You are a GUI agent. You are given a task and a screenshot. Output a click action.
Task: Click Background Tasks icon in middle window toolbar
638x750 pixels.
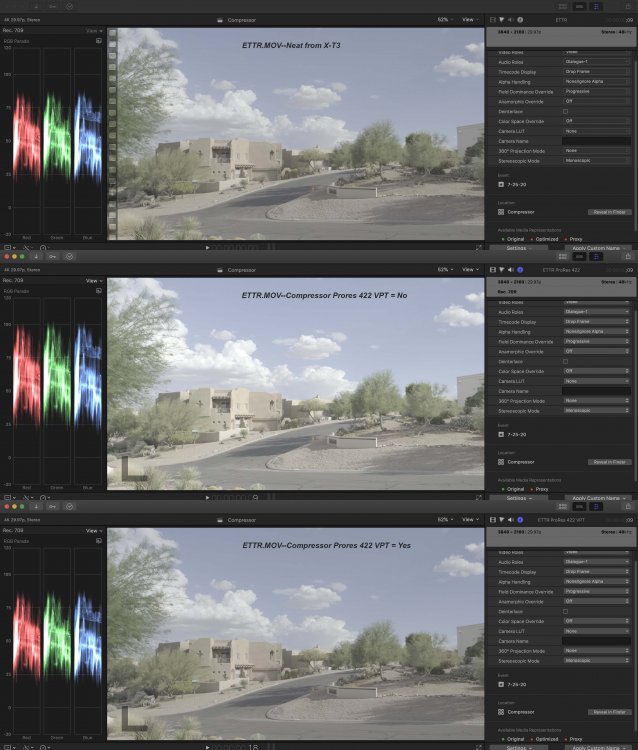(67, 256)
